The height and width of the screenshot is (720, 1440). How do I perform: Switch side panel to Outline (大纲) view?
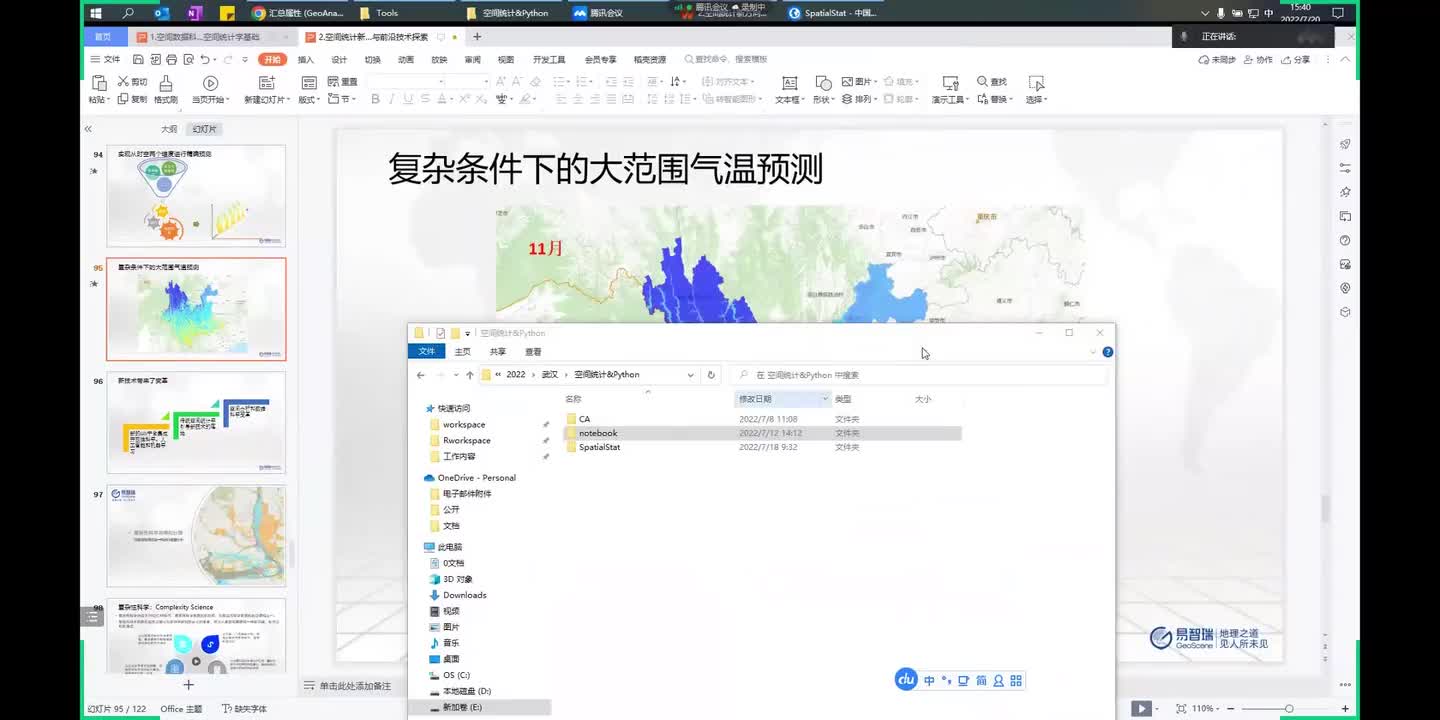(169, 129)
